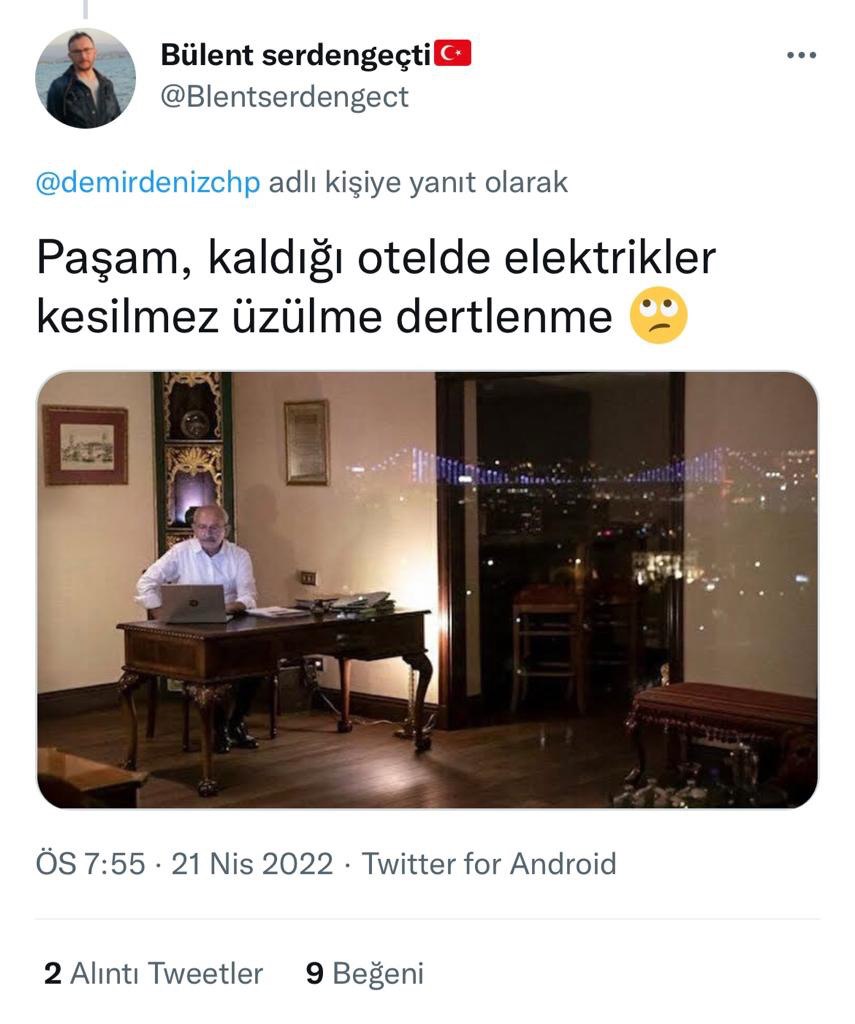Select the tweet text starting with Paşam
Image resolution: width=855 pixels, height=1024 pixels.
(376, 287)
